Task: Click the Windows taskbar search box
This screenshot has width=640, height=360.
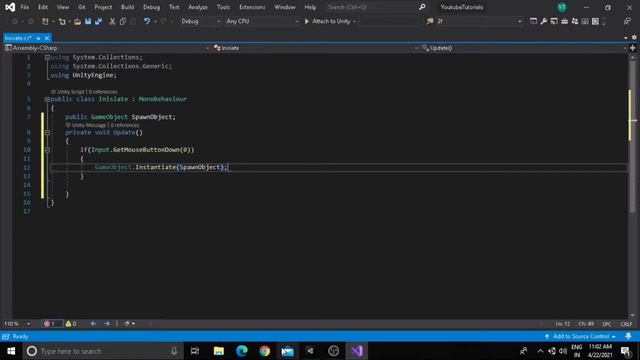Action: tap(103, 351)
